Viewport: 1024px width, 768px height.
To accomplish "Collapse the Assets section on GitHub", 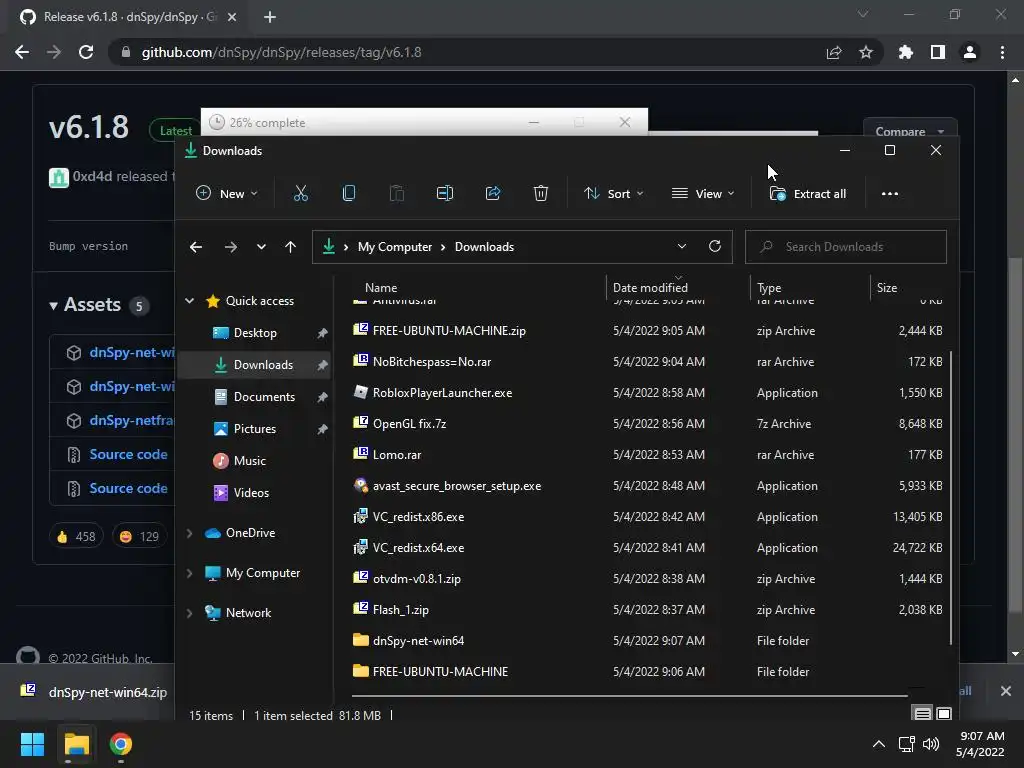I will 54,305.
